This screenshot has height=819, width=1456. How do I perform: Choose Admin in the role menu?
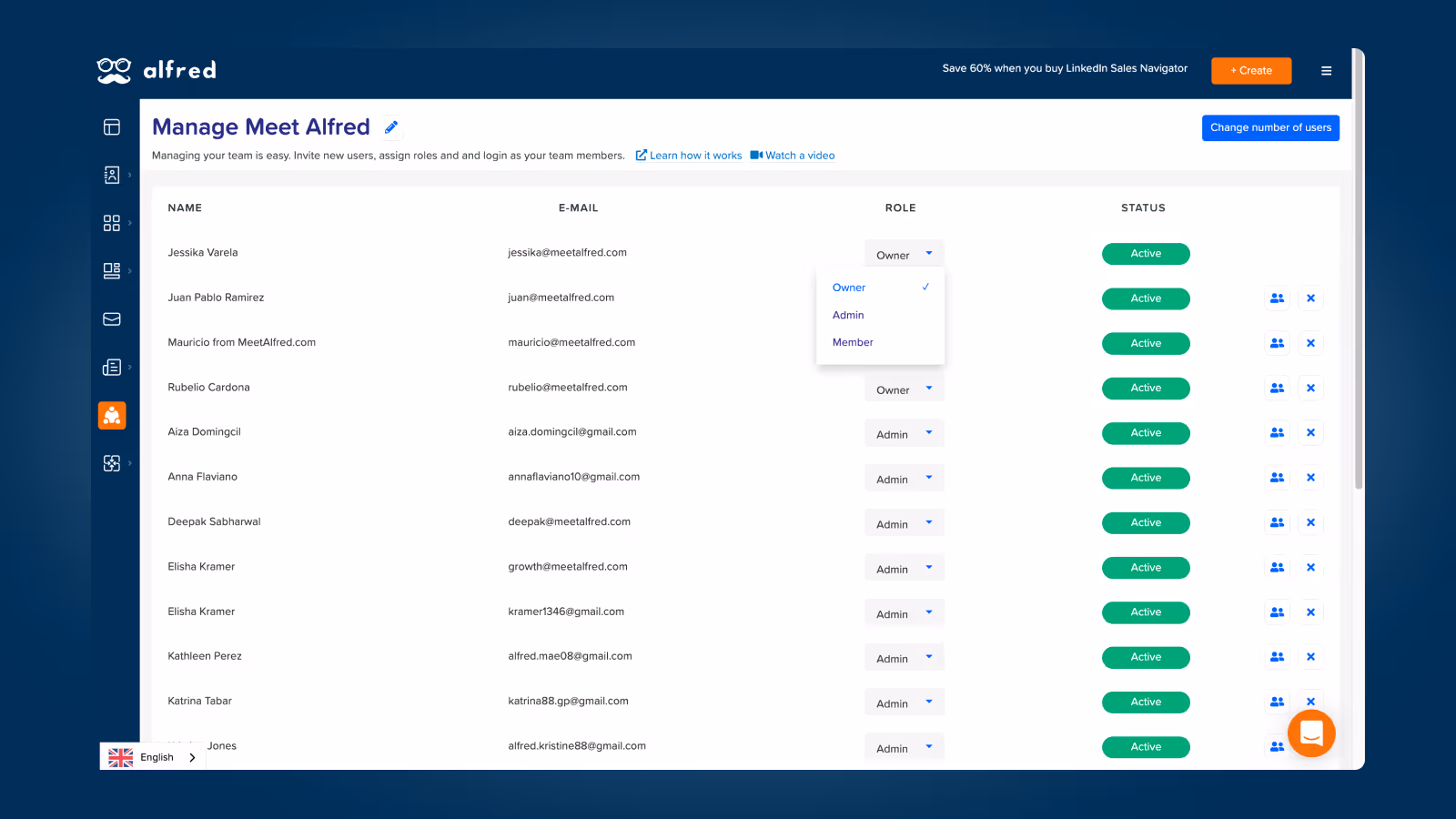pyautogui.click(x=880, y=315)
